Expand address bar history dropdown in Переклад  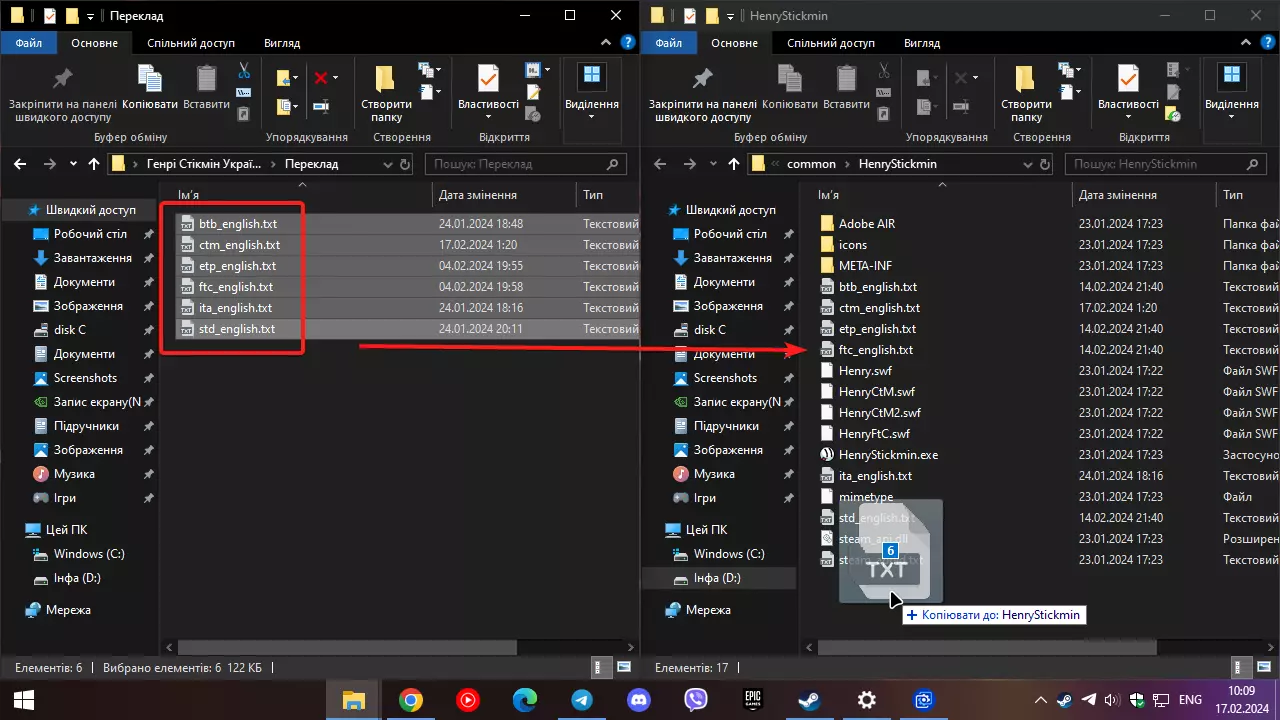[x=389, y=164]
